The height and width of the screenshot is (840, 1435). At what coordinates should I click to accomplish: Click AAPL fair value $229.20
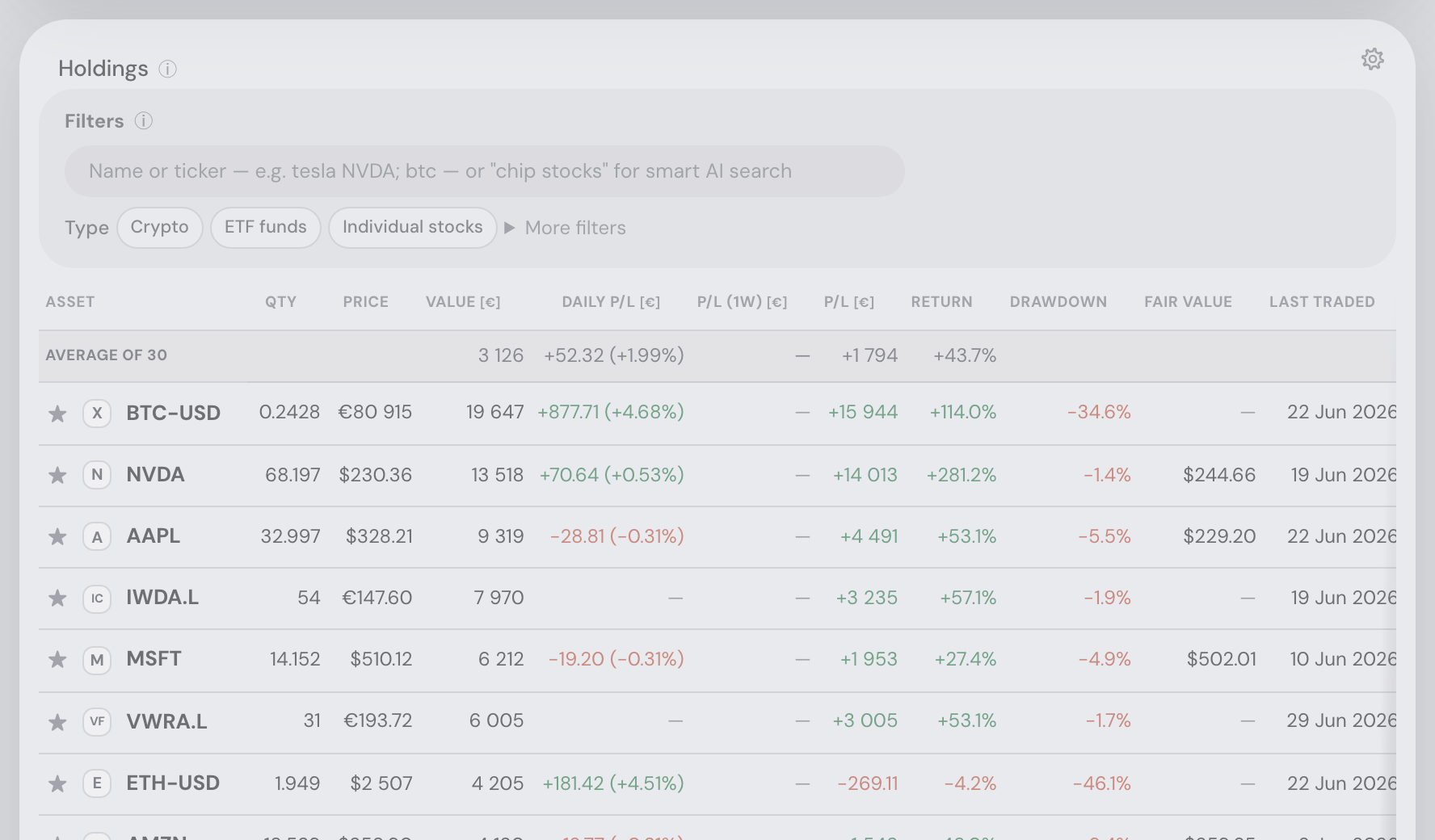coord(1219,536)
